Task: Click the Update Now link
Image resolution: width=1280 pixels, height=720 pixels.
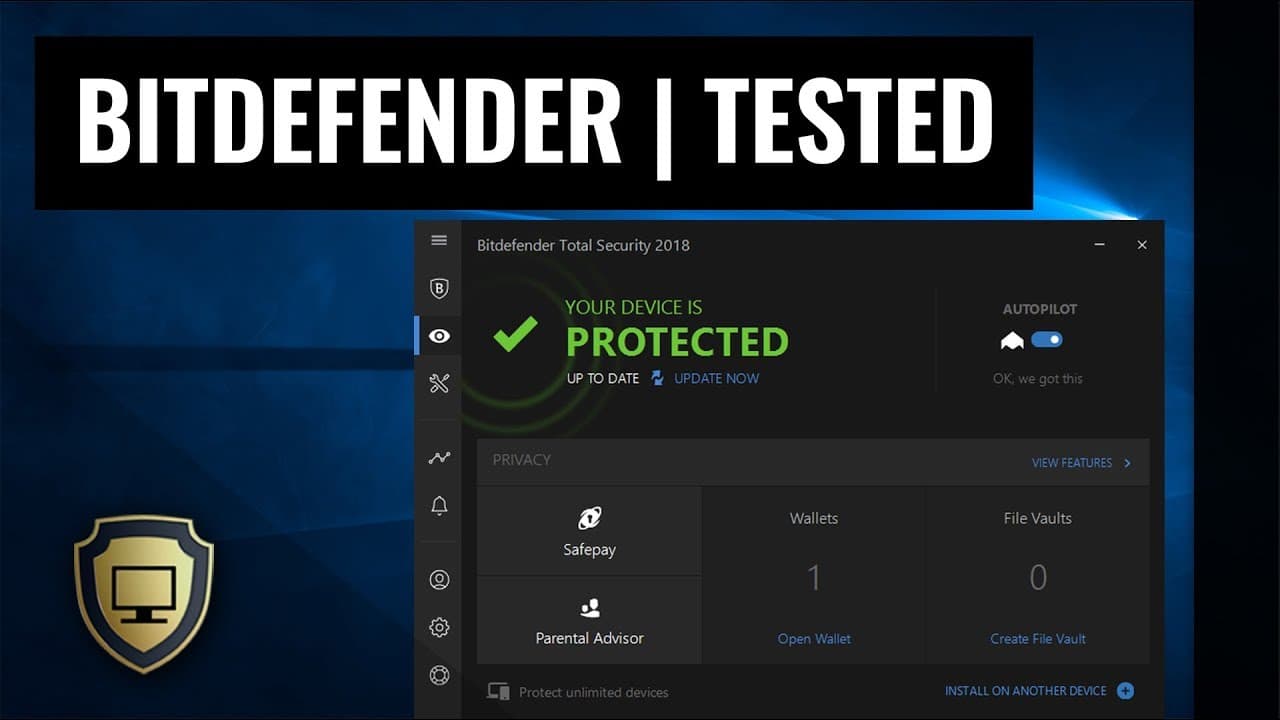Action: click(x=716, y=378)
